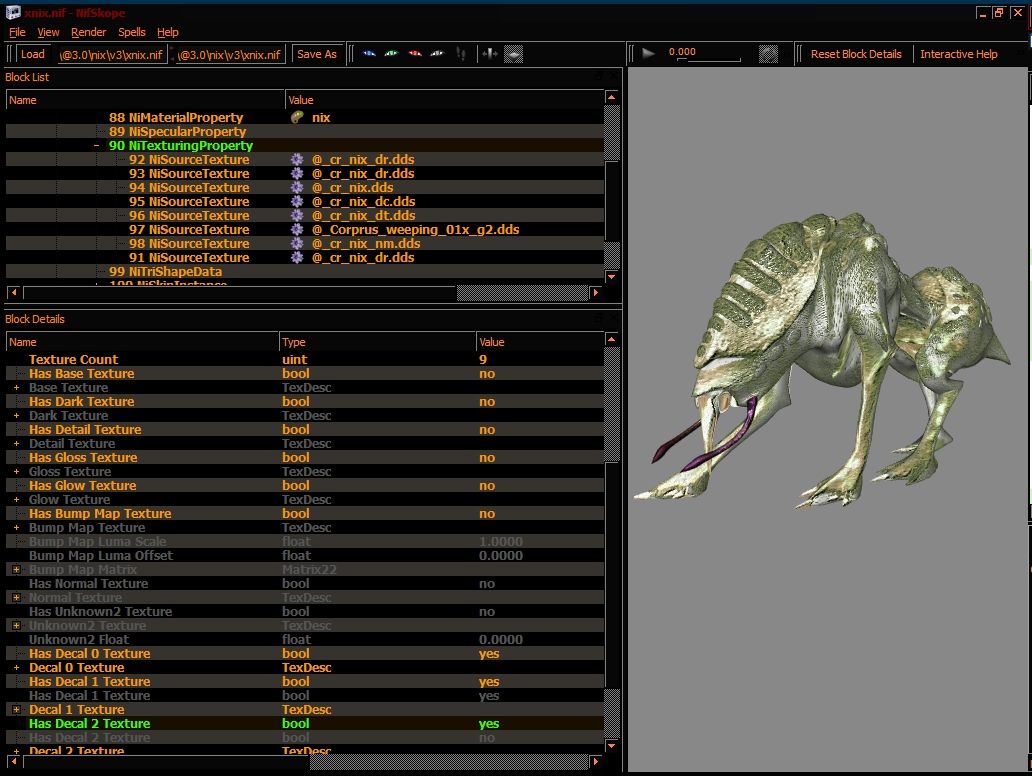
Task: Start animation with the Play button
Action: click(x=648, y=53)
